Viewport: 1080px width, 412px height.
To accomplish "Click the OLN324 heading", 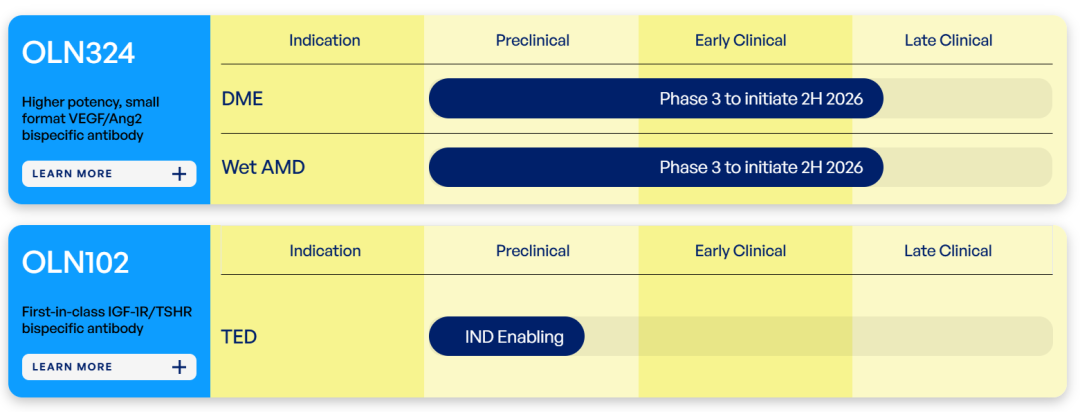I will point(79,53).
